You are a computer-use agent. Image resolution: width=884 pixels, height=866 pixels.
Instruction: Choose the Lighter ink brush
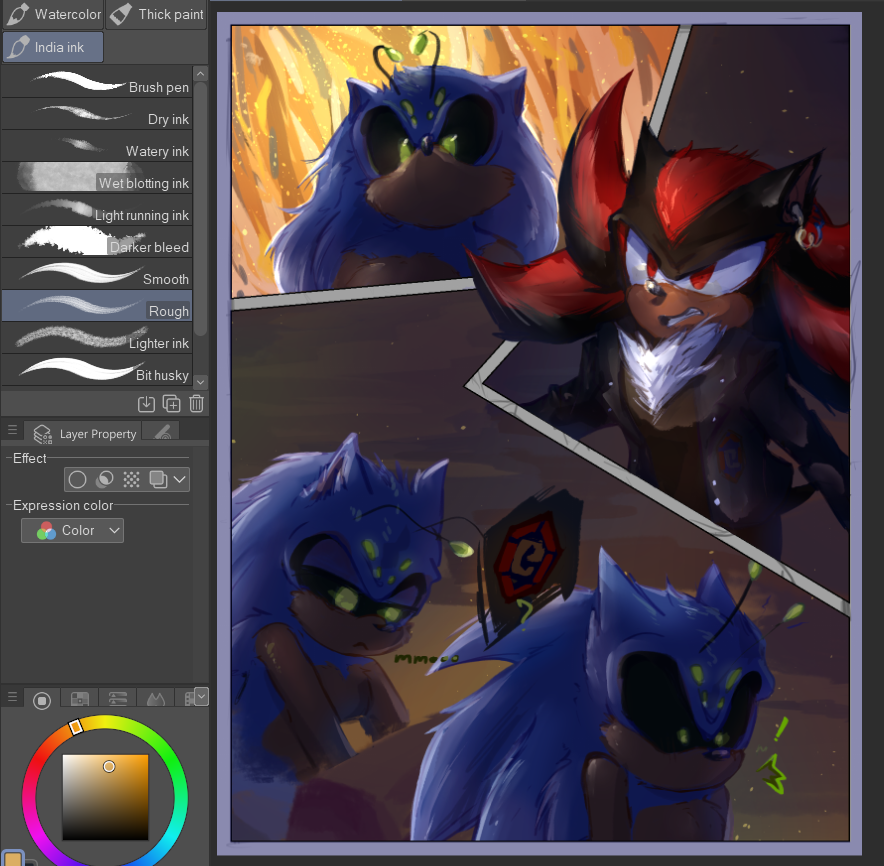click(x=97, y=338)
